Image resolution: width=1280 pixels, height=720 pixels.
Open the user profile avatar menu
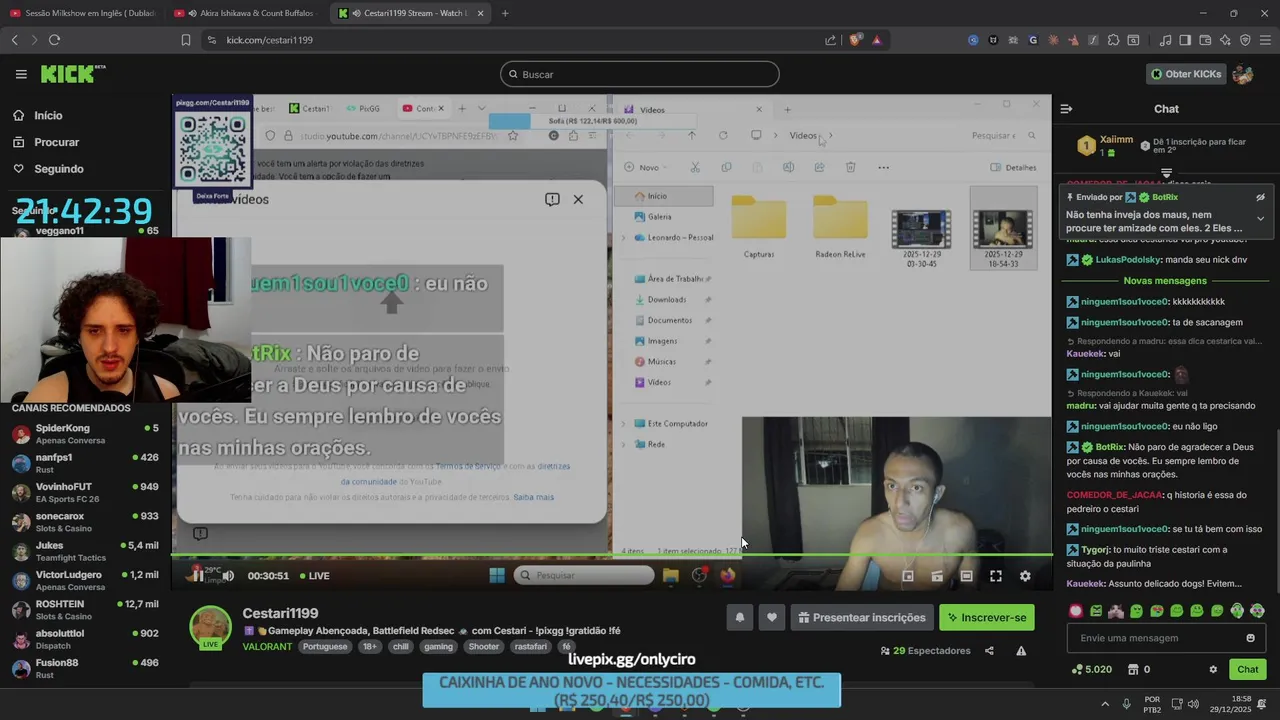coord(1243,74)
